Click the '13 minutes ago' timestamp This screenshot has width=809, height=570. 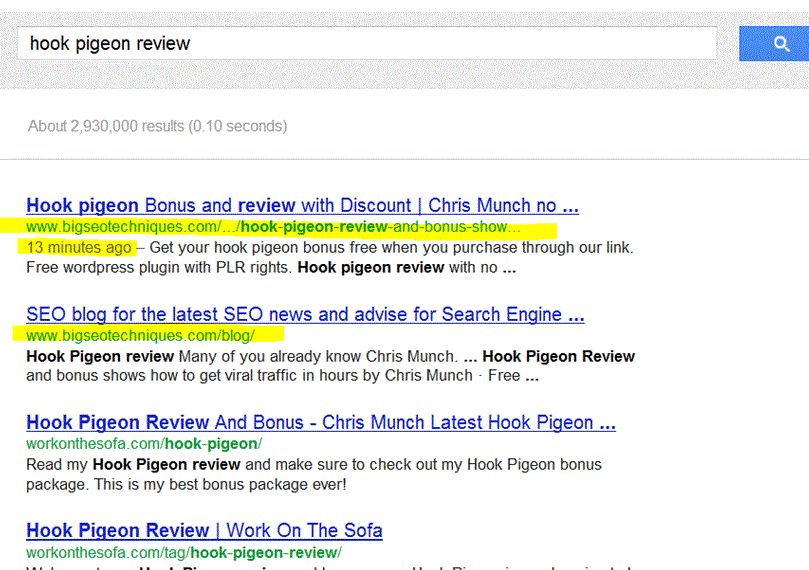pyautogui.click(x=79, y=248)
